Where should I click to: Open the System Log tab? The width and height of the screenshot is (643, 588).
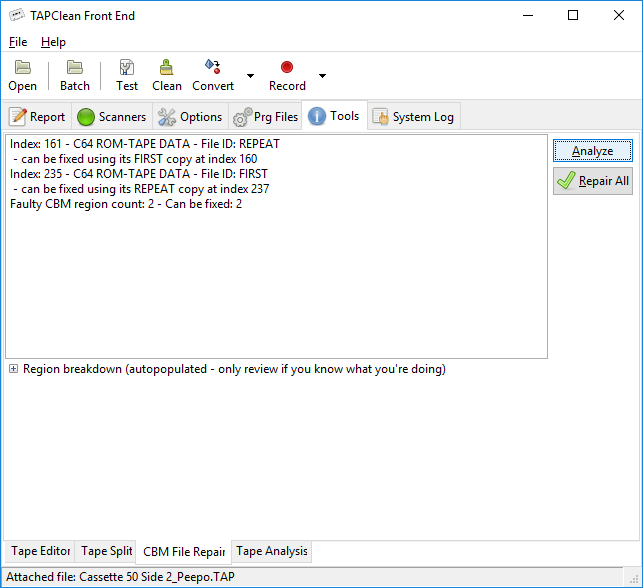(x=414, y=117)
